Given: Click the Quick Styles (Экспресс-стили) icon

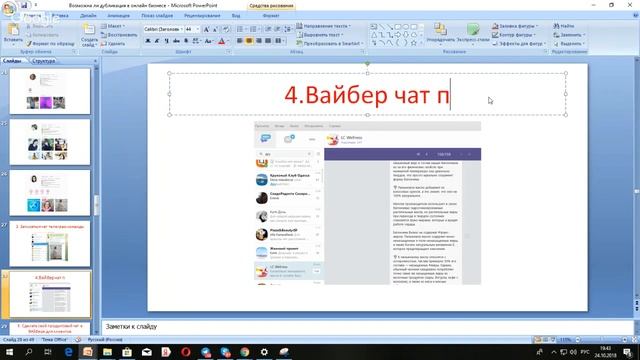Looking at the screenshot, I should click(473, 29).
